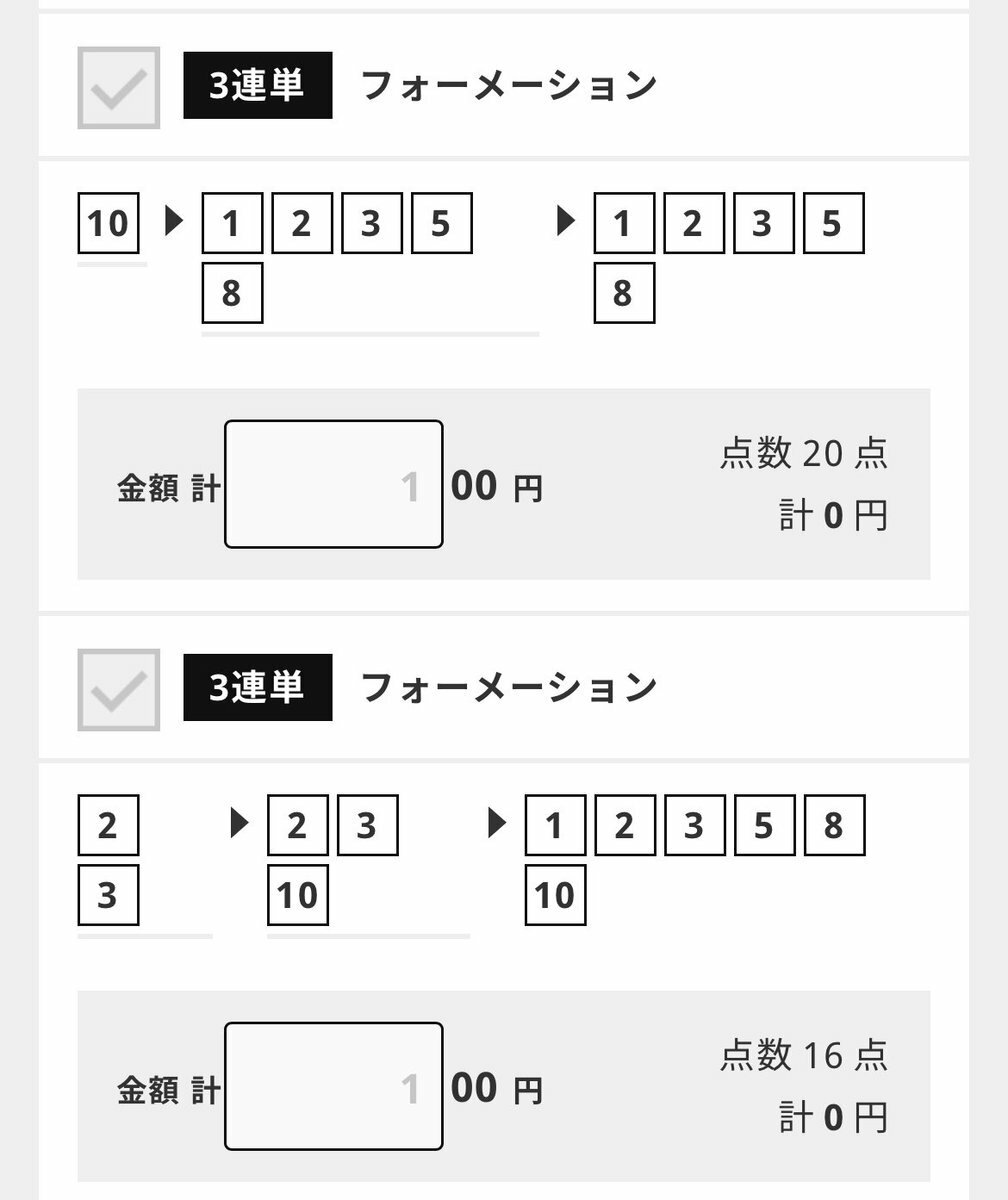The width and height of the screenshot is (1008, 1200).
Task: Click the 点数 16 点 summary
Action: [803, 1056]
